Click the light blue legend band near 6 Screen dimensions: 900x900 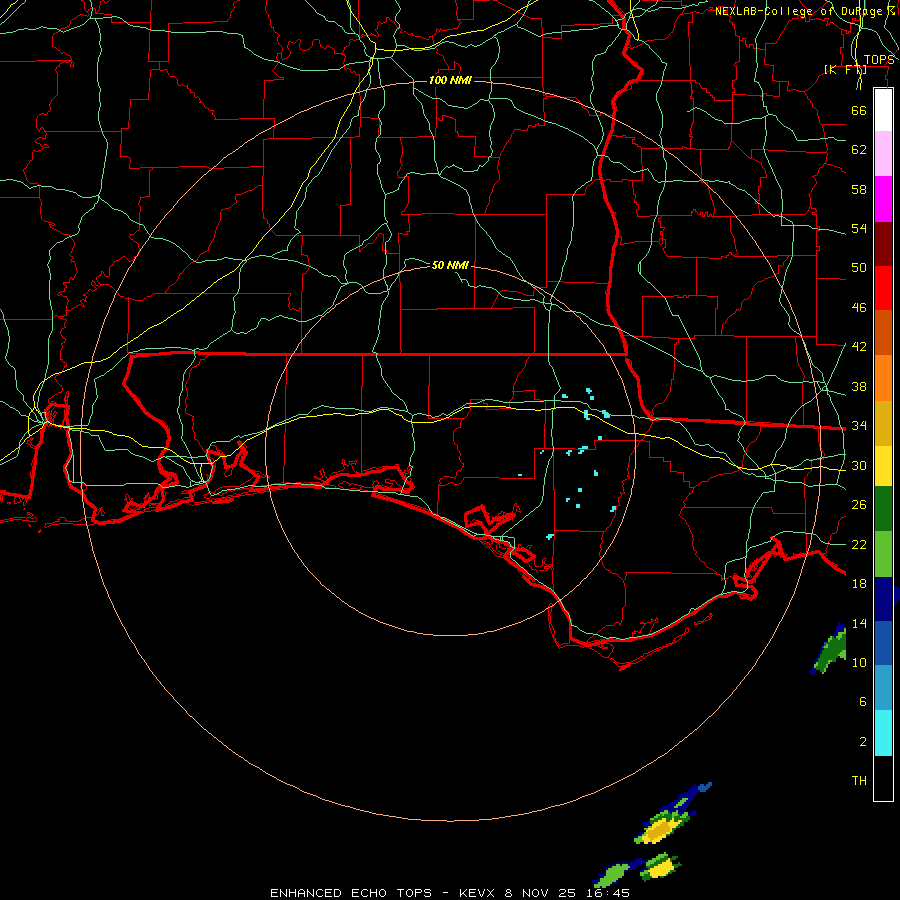[x=883, y=688]
